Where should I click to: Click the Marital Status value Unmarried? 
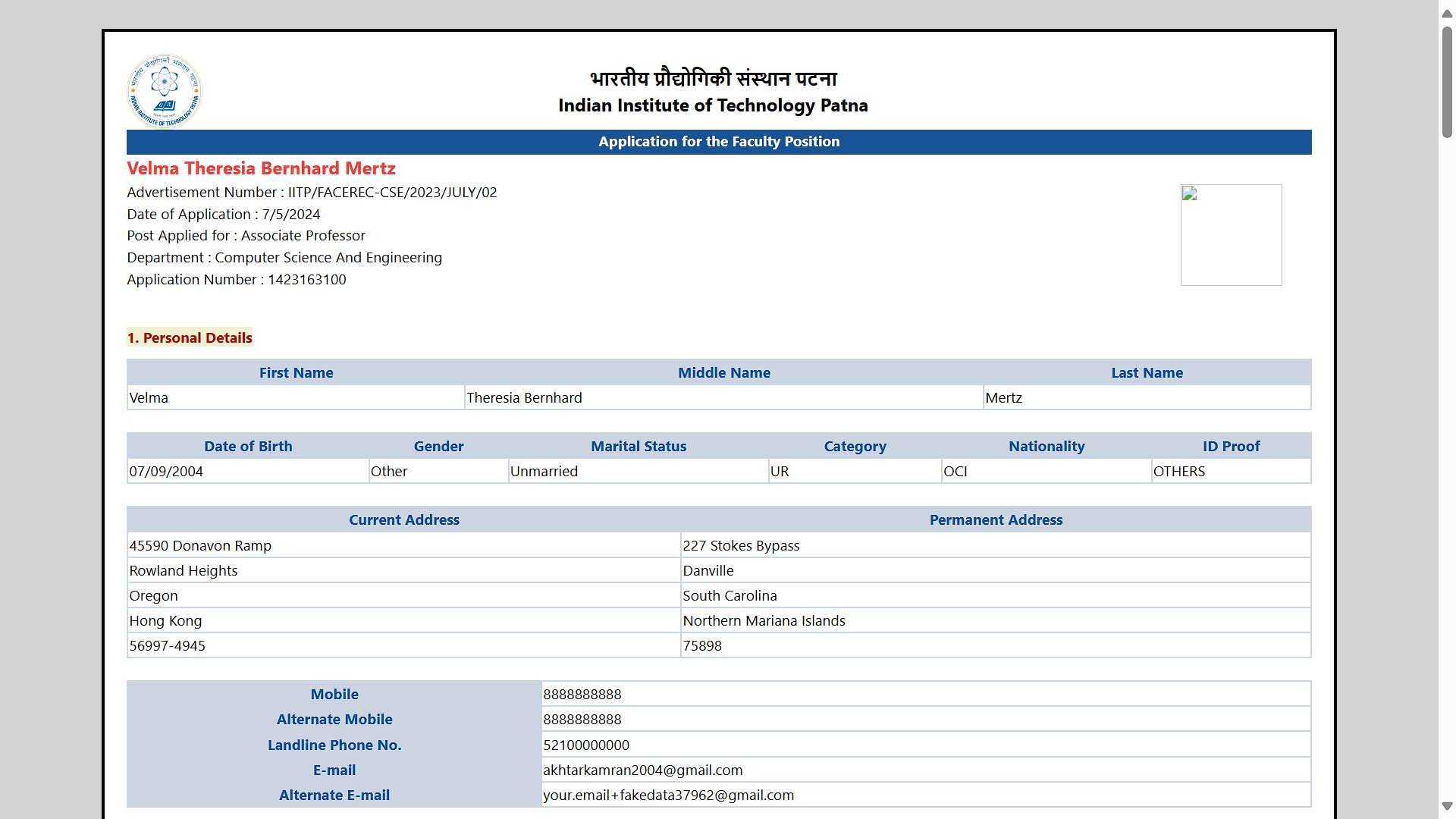[544, 471]
